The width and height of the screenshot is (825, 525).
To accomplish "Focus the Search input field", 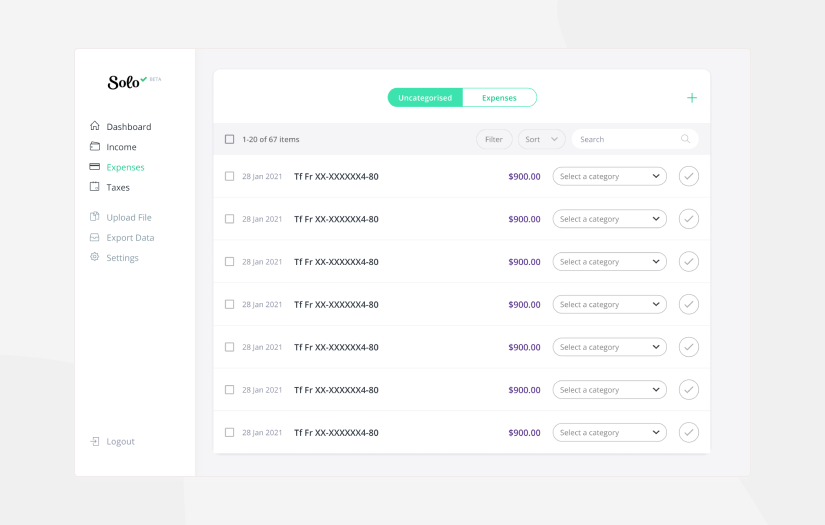I will coord(635,139).
